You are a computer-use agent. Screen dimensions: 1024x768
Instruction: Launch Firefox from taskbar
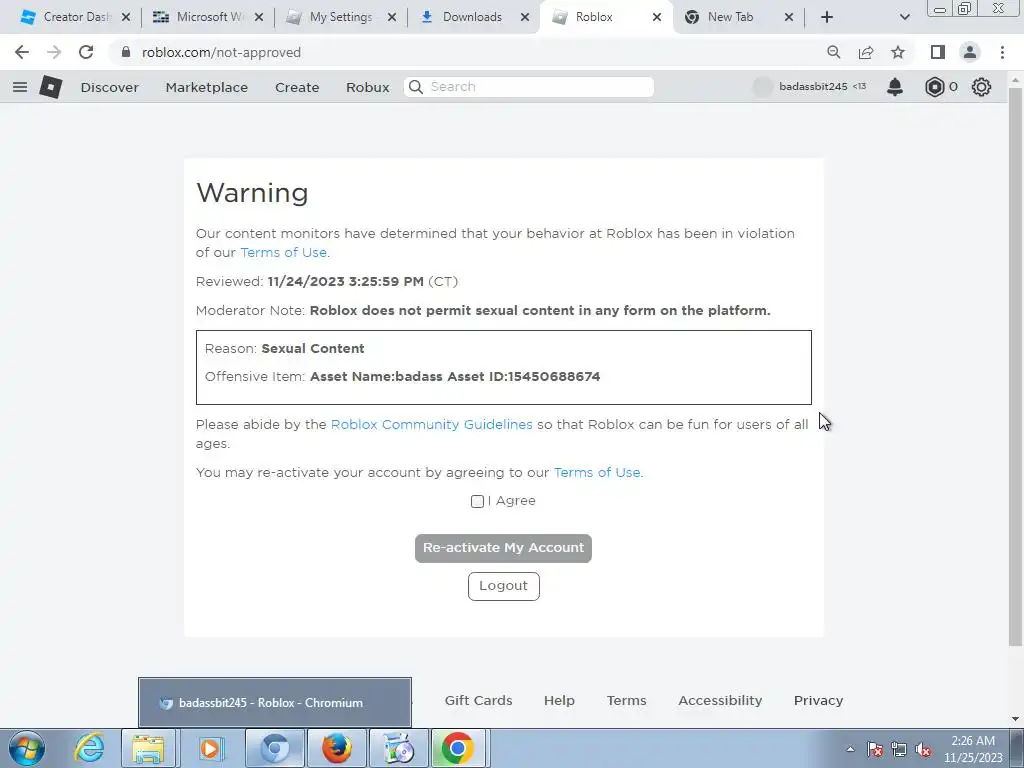click(x=337, y=748)
